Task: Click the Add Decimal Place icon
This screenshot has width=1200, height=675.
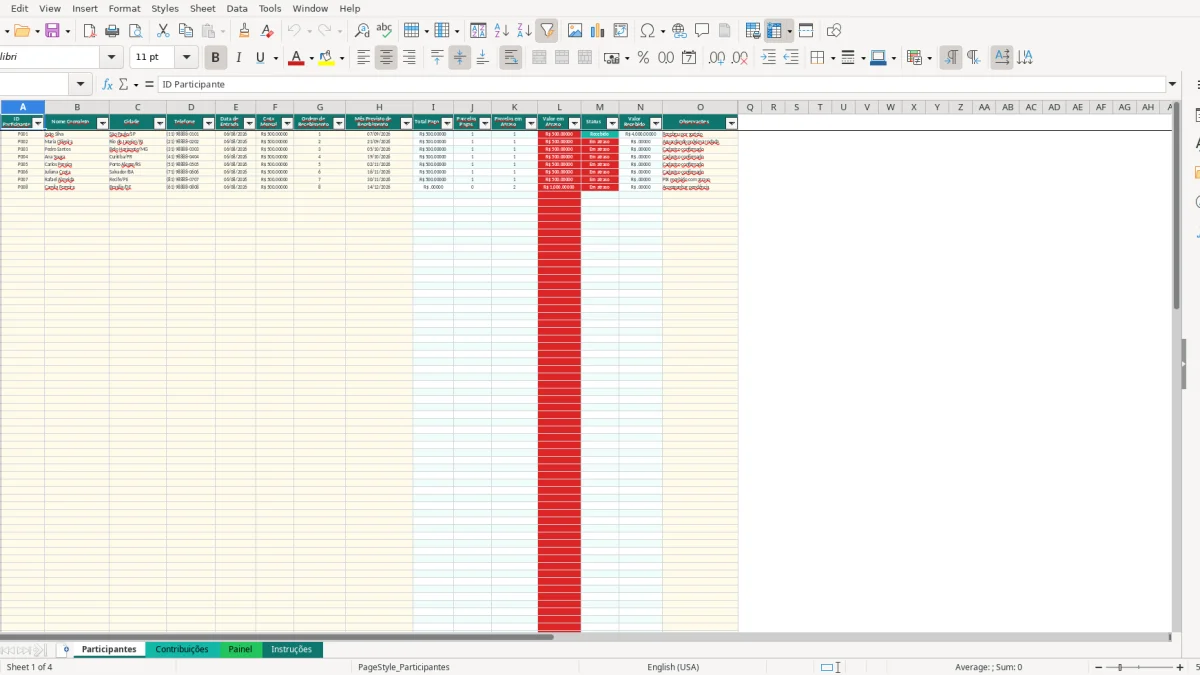Action: click(716, 58)
